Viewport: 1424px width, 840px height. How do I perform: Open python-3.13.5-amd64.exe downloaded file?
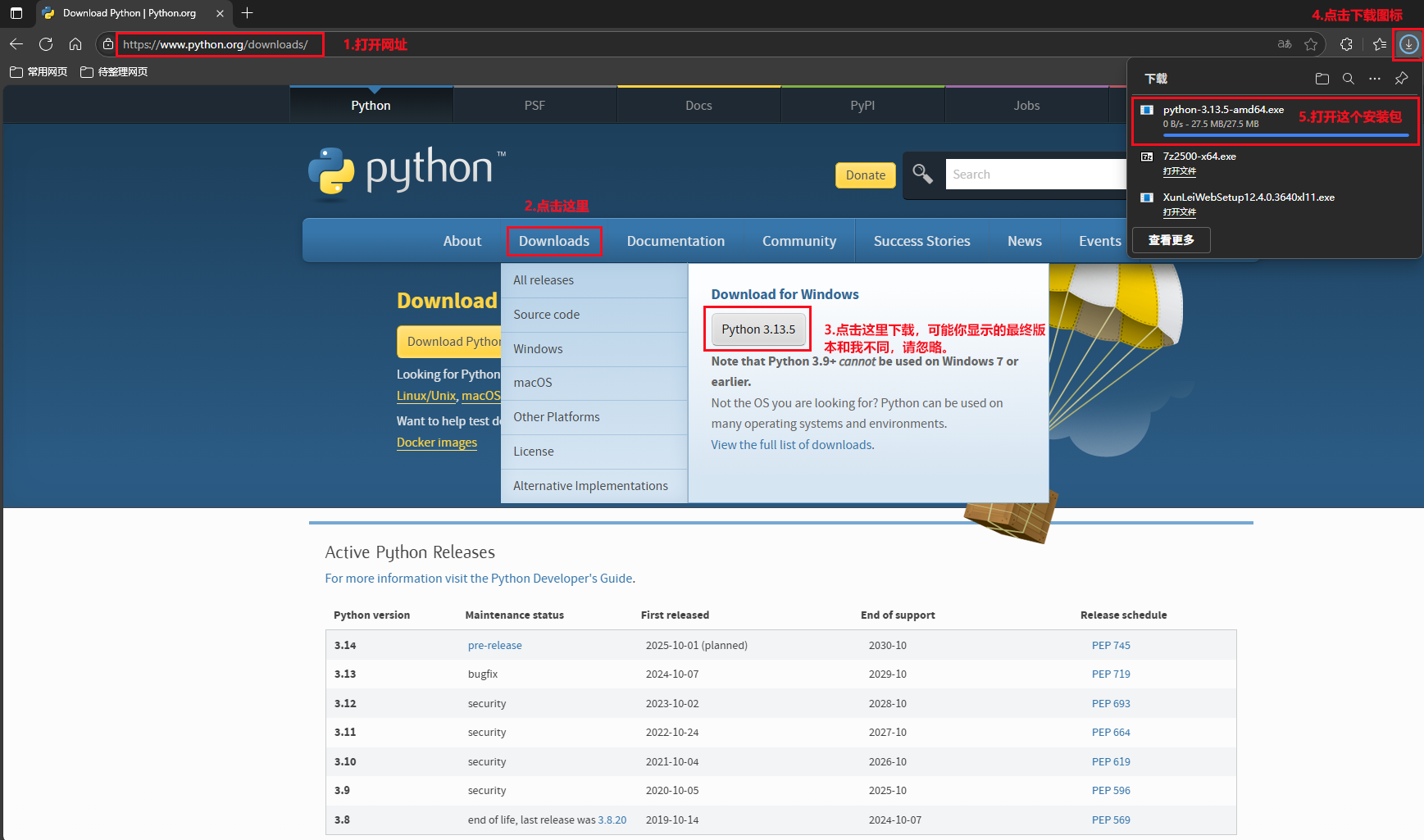[1222, 110]
